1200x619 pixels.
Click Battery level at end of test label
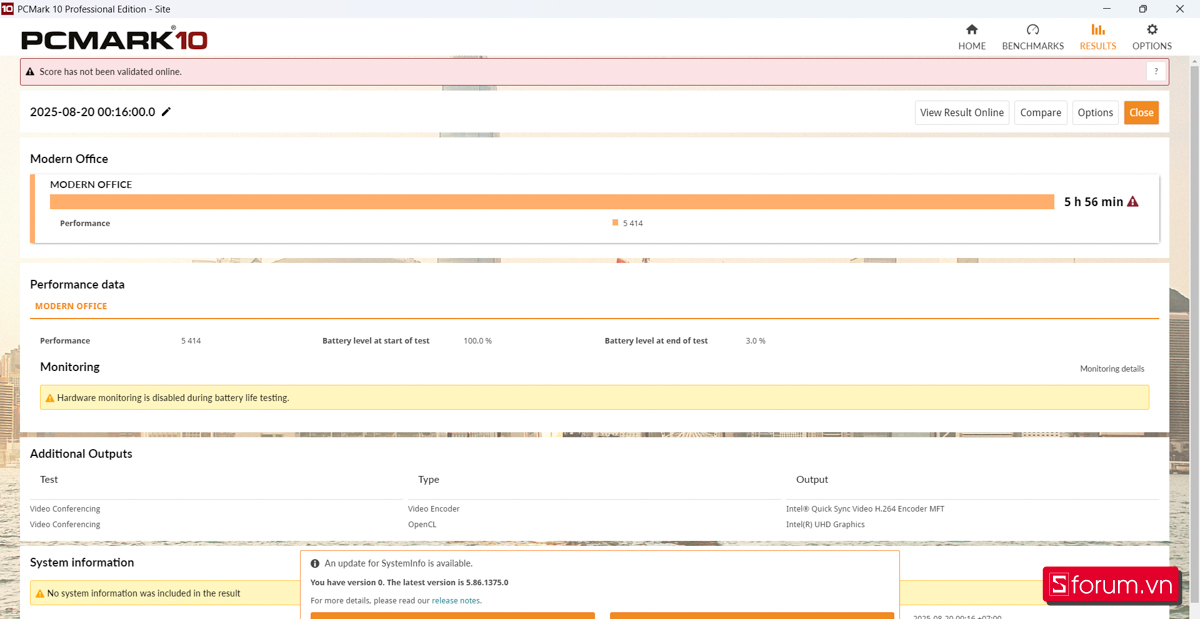pyautogui.click(x=656, y=341)
